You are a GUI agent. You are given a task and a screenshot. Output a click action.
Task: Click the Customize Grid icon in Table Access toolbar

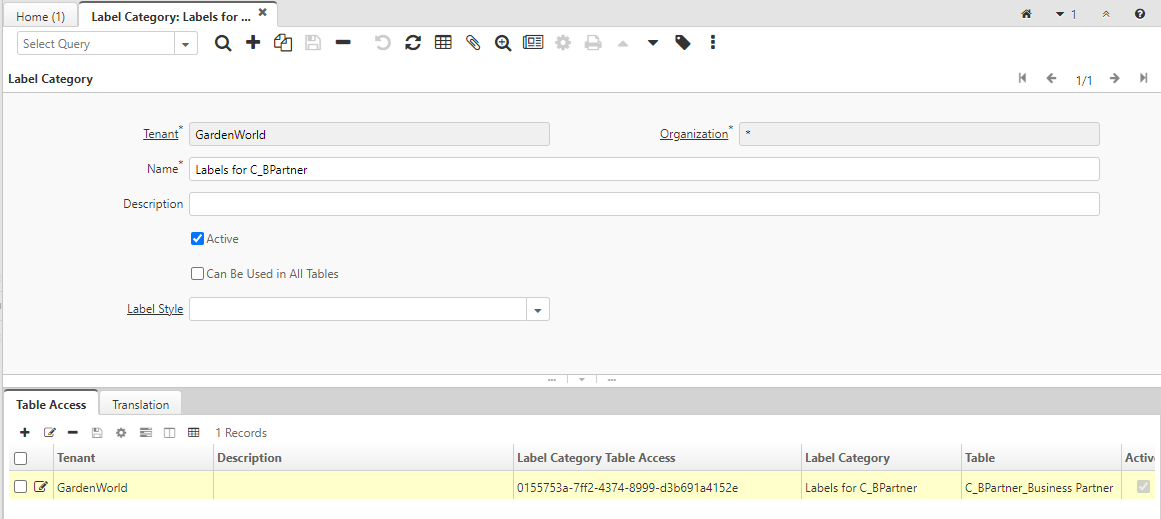(193, 432)
